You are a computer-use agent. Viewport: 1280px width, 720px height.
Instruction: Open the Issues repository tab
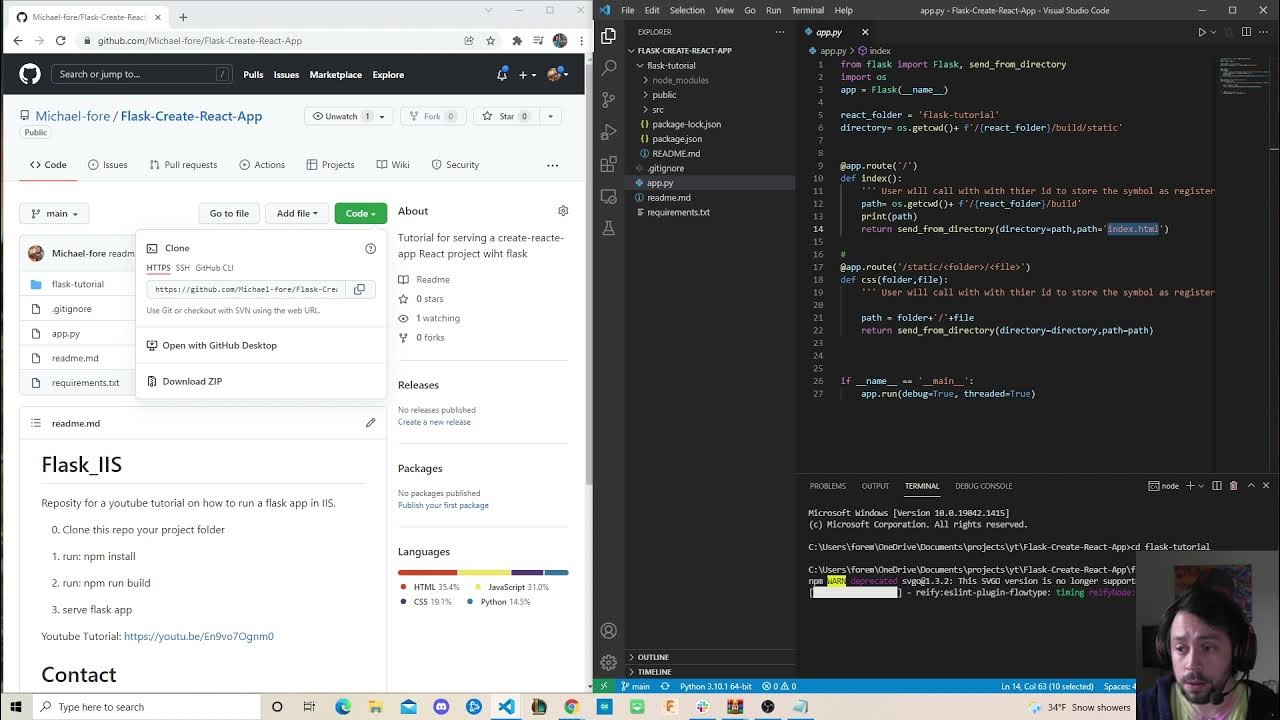107,165
